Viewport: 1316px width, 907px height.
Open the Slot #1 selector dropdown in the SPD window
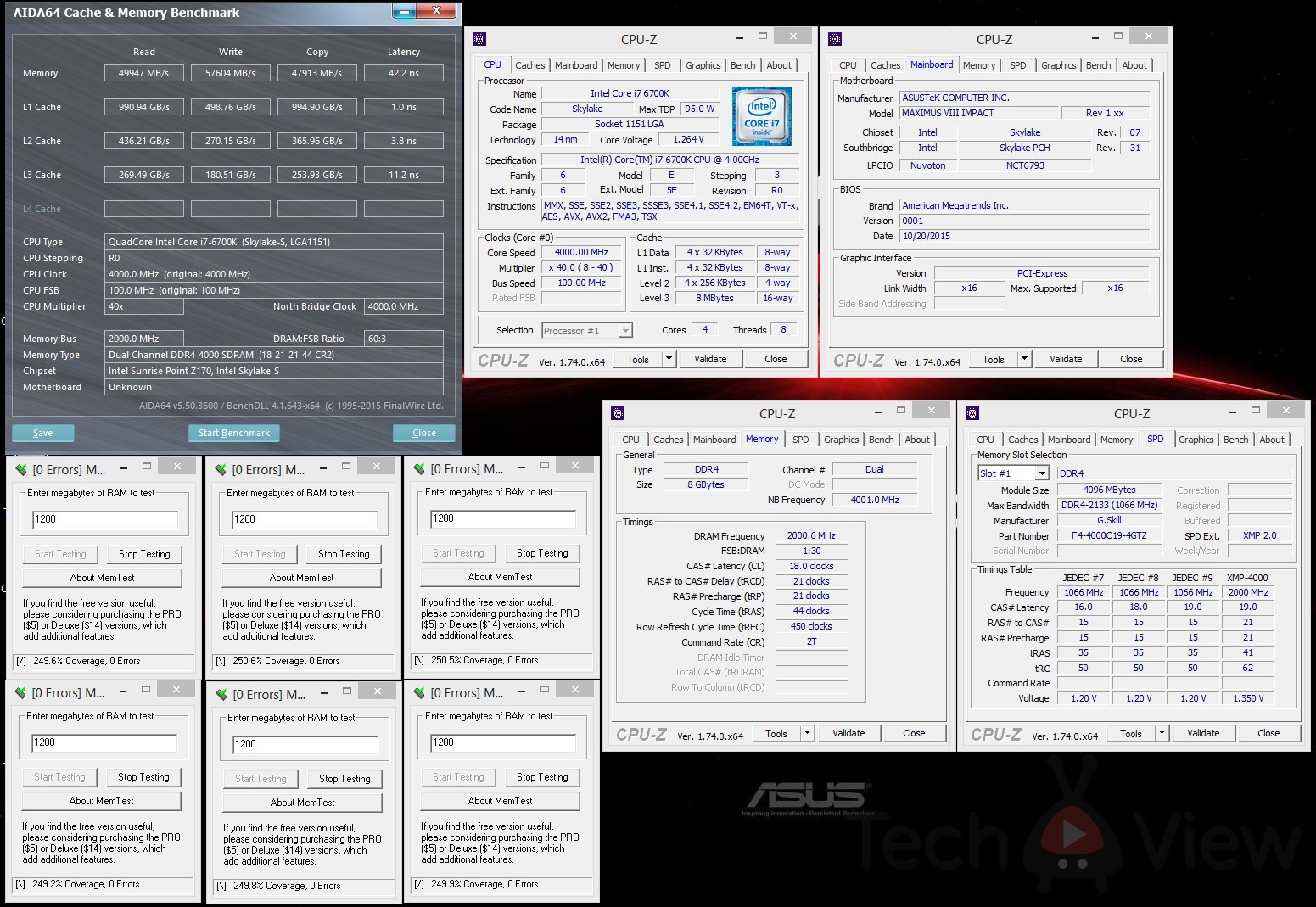[1042, 473]
